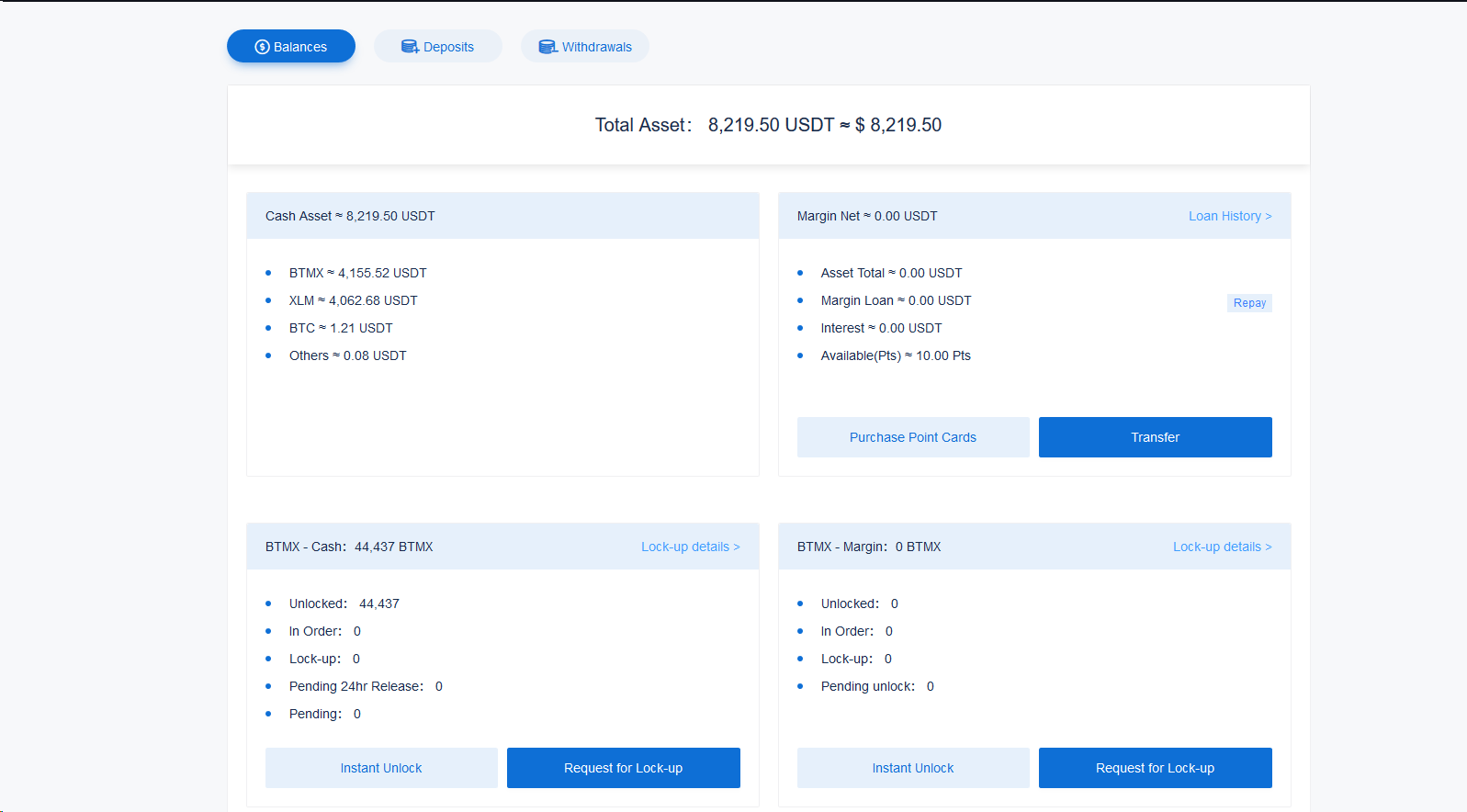Open the Loan History link

(1230, 216)
